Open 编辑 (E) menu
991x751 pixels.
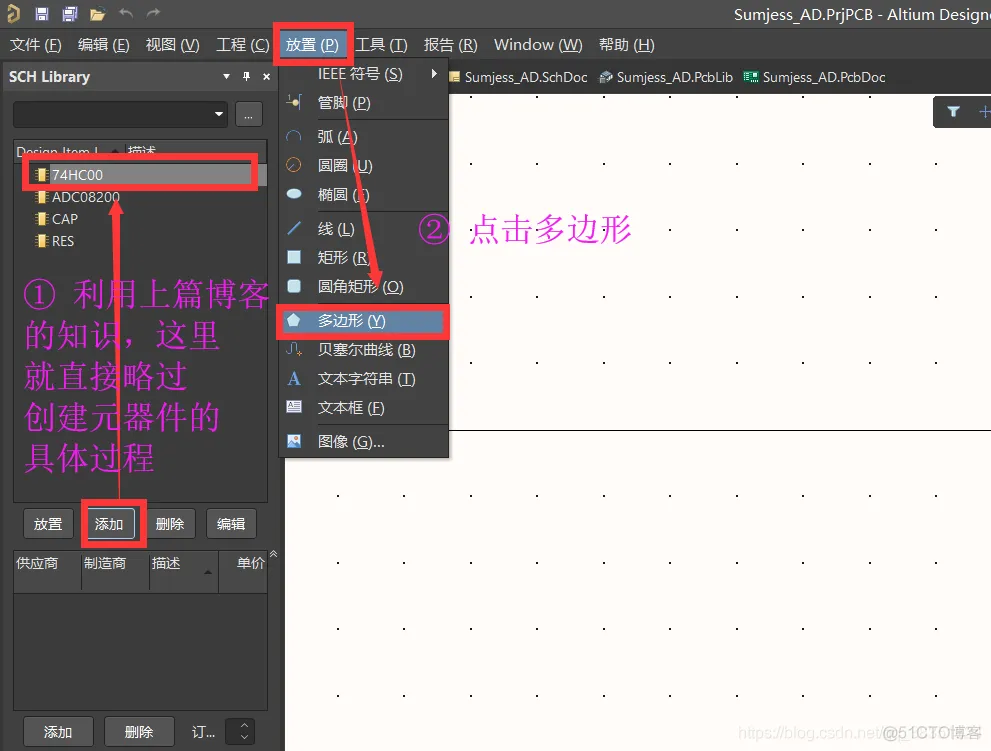click(x=104, y=45)
